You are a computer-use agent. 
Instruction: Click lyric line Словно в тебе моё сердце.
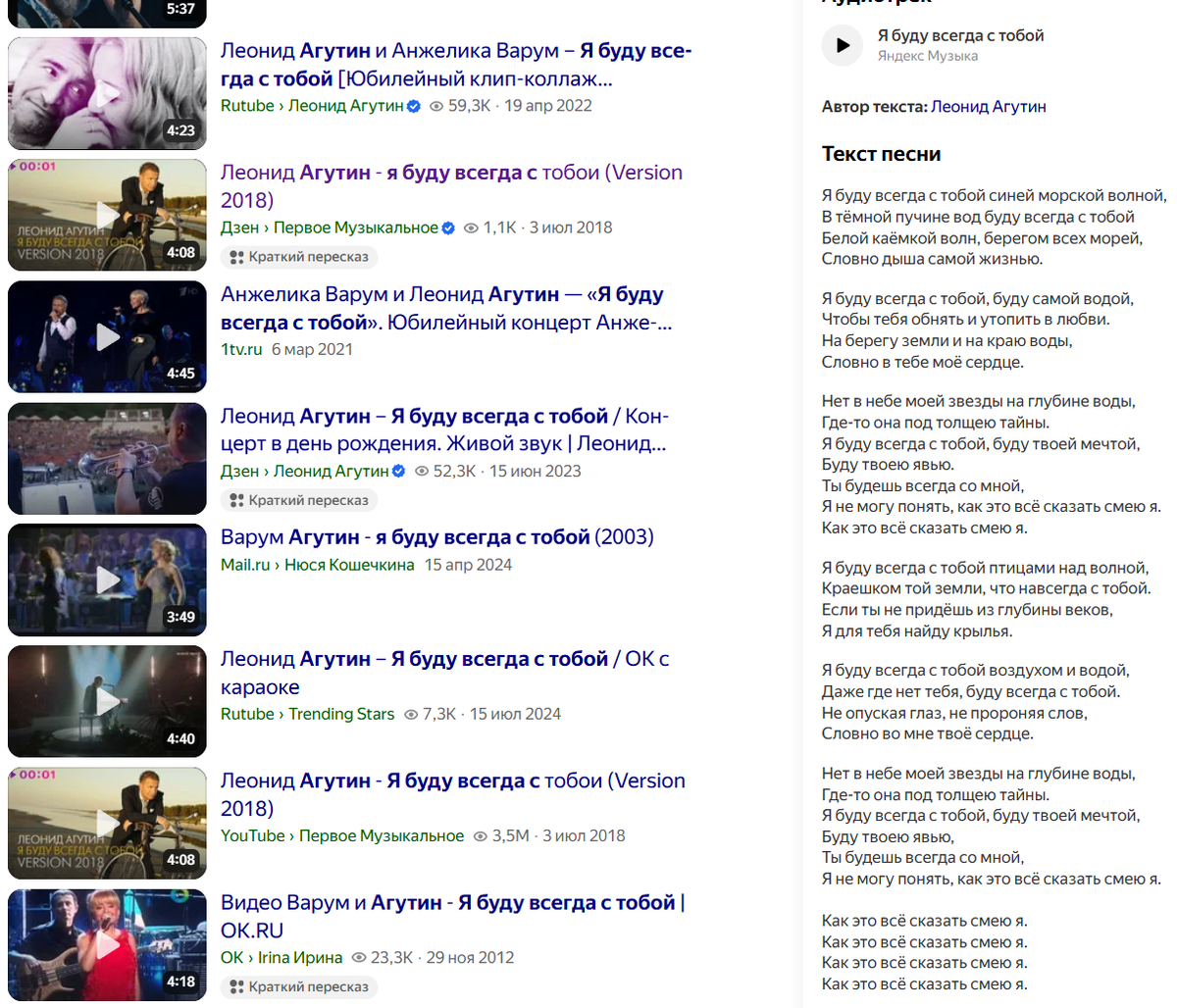(x=922, y=363)
